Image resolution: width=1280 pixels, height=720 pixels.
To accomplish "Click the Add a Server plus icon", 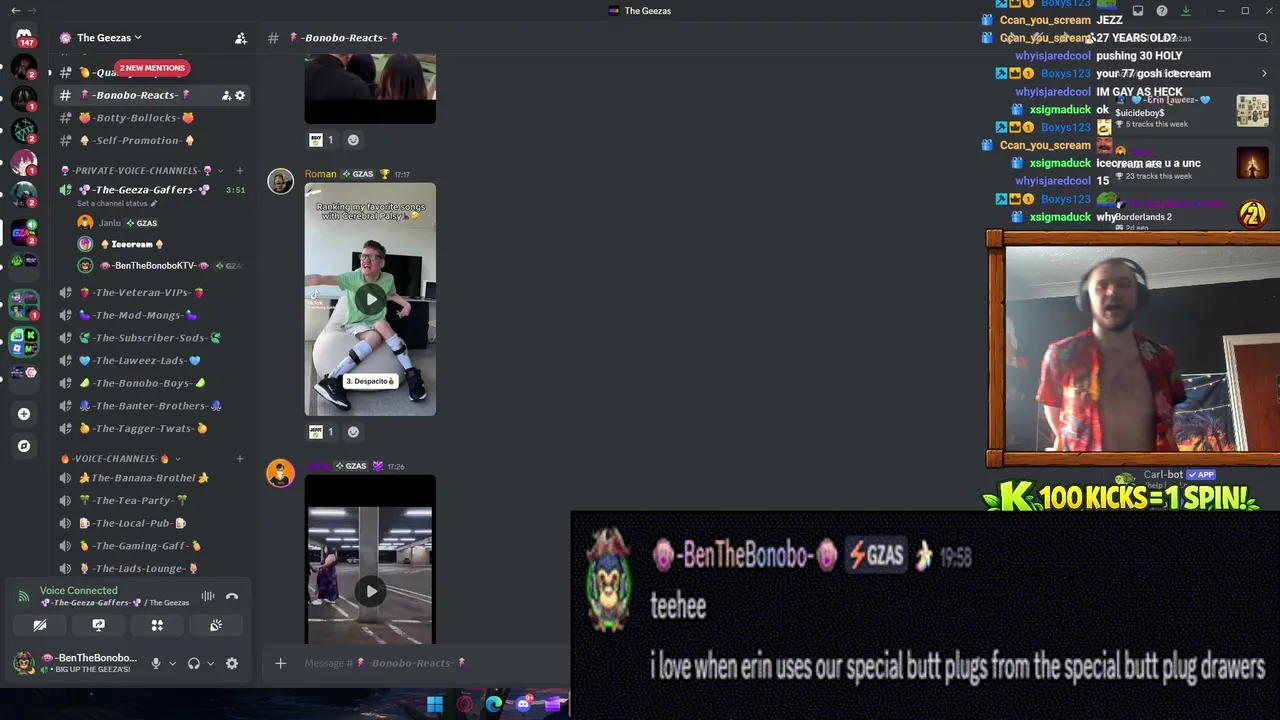I will click(24, 414).
